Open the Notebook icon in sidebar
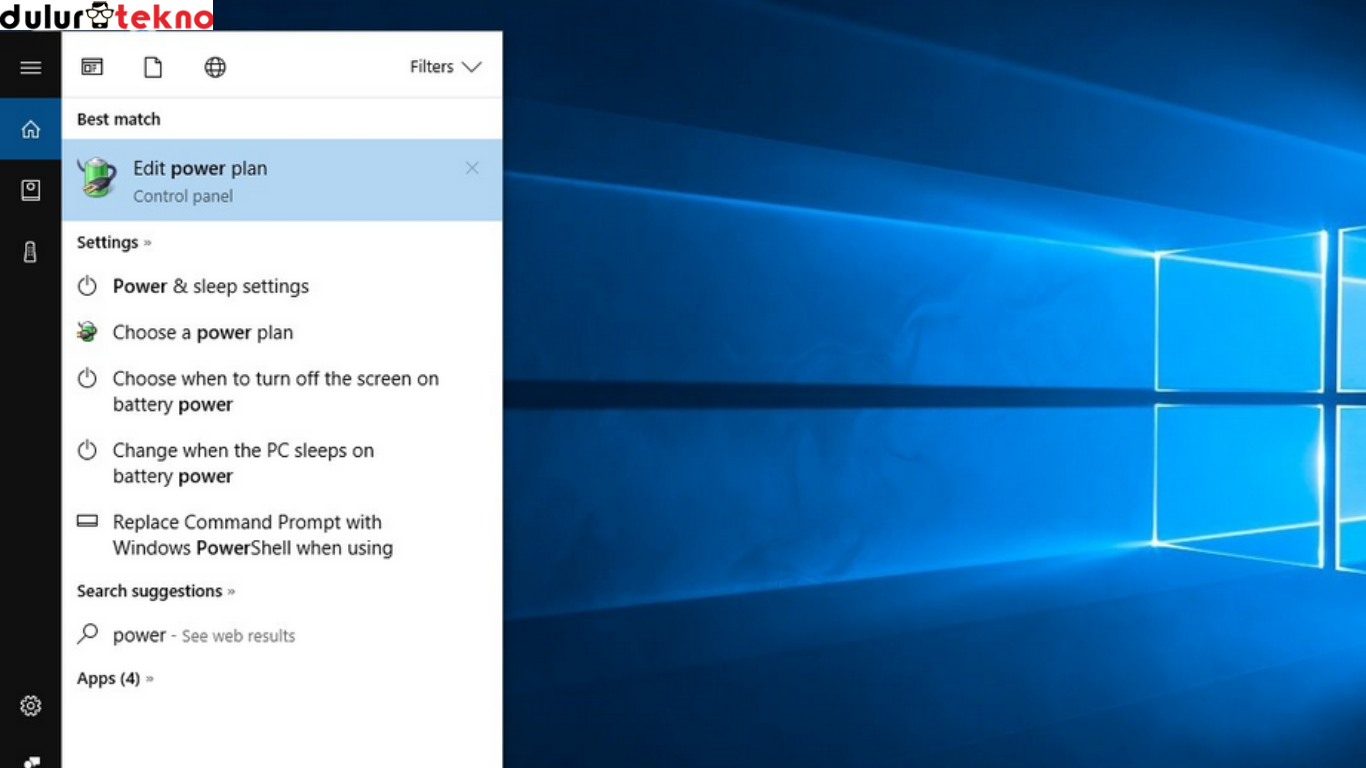Screen dimensions: 1366x768 coord(31,190)
